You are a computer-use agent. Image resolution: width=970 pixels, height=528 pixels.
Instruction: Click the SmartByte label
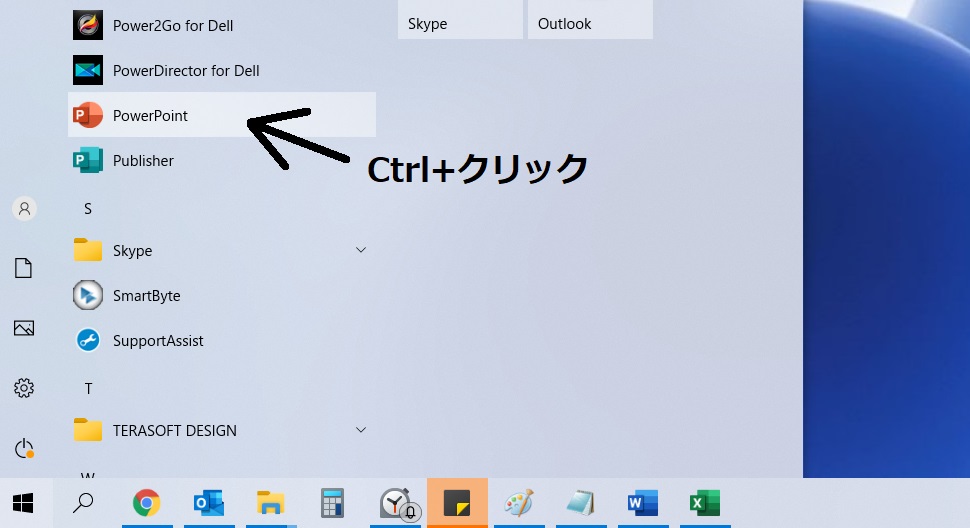tap(147, 296)
